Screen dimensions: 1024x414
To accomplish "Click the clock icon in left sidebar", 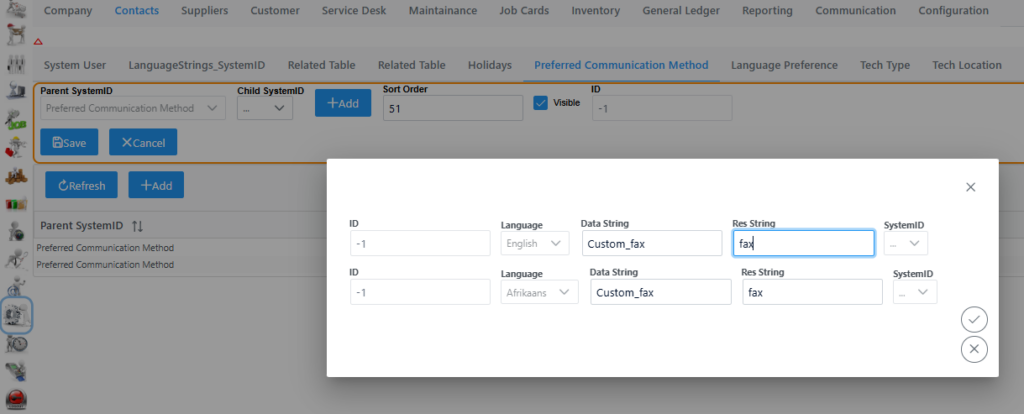I will coord(16,343).
